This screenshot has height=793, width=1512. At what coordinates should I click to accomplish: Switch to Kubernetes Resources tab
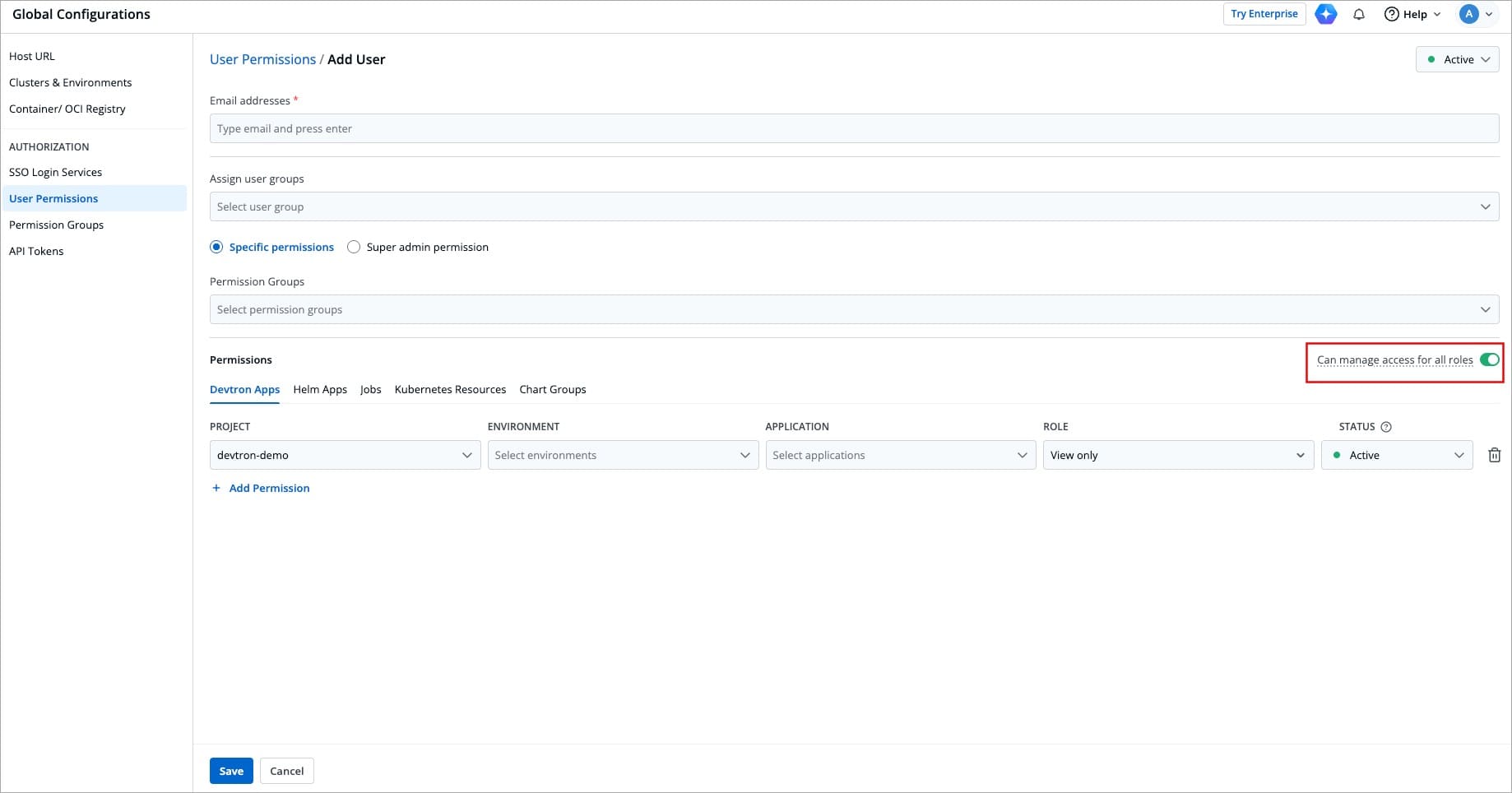(x=450, y=389)
